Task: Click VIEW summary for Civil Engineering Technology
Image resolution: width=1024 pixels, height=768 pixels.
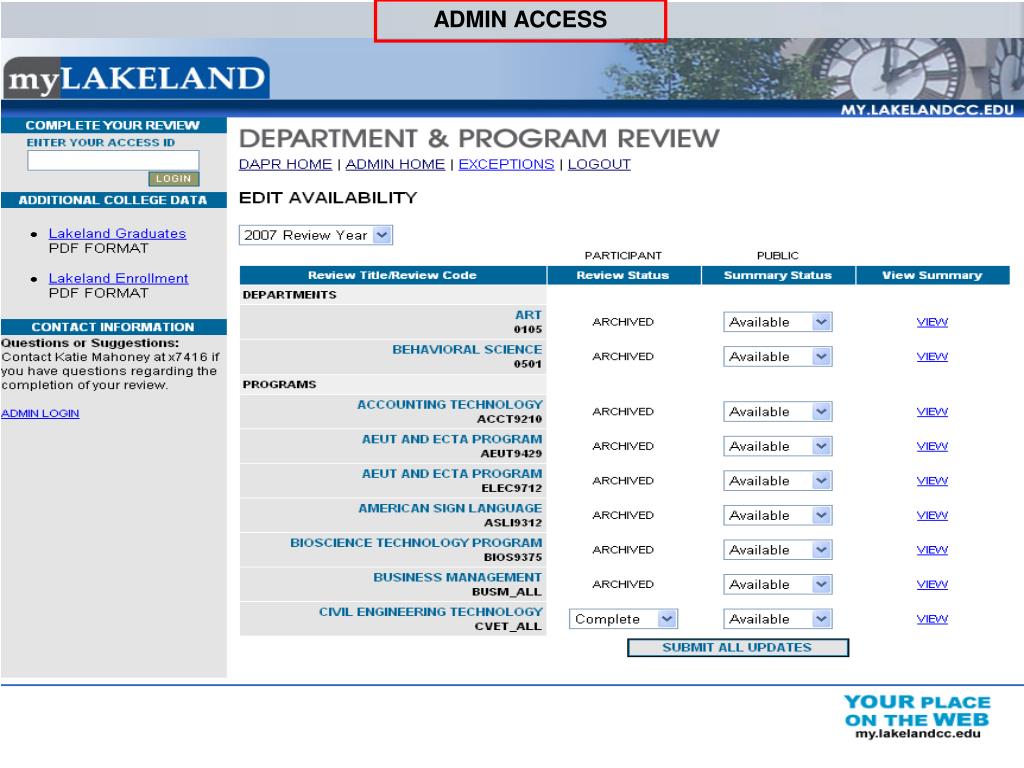Action: tap(932, 619)
